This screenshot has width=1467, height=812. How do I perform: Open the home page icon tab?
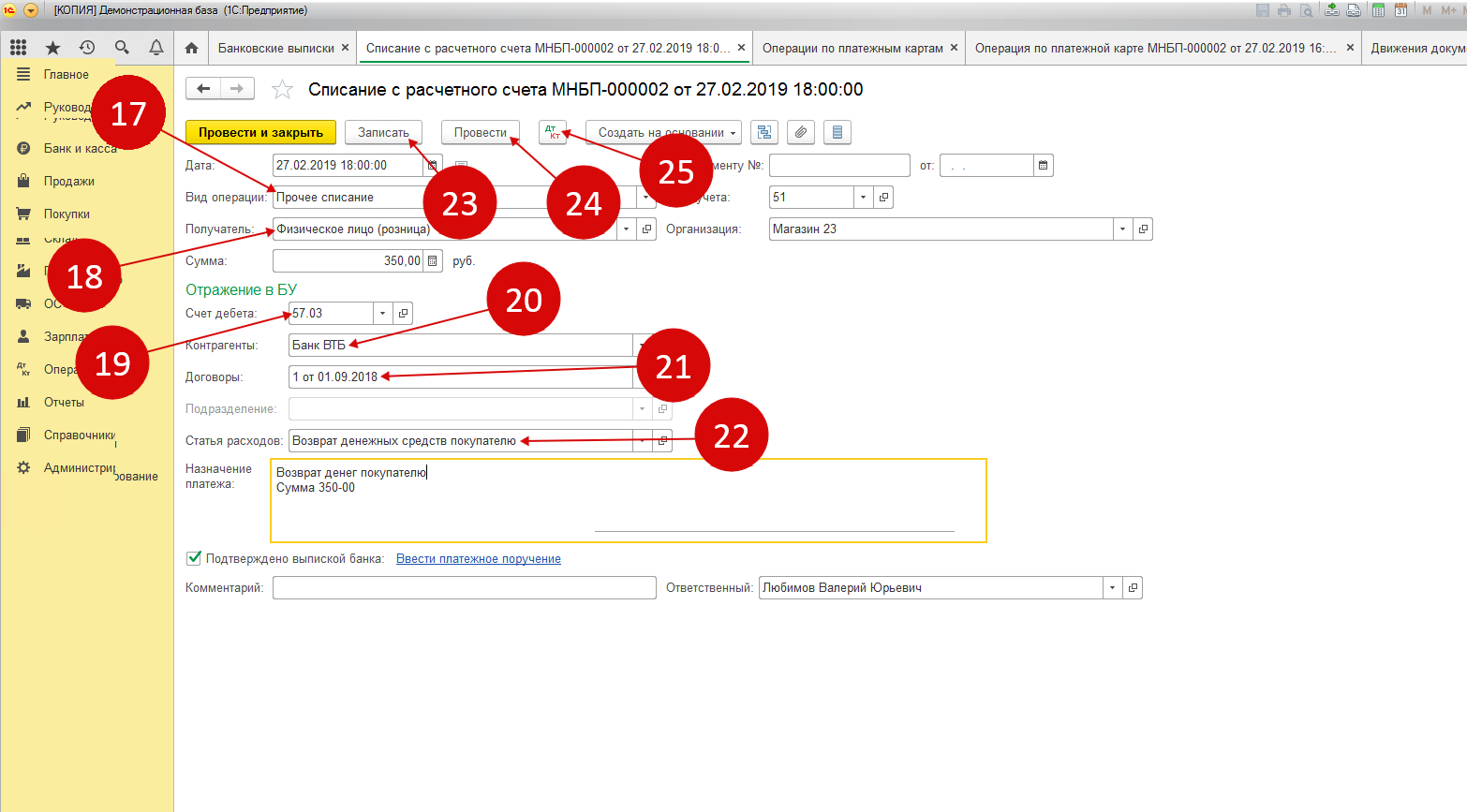click(x=191, y=48)
